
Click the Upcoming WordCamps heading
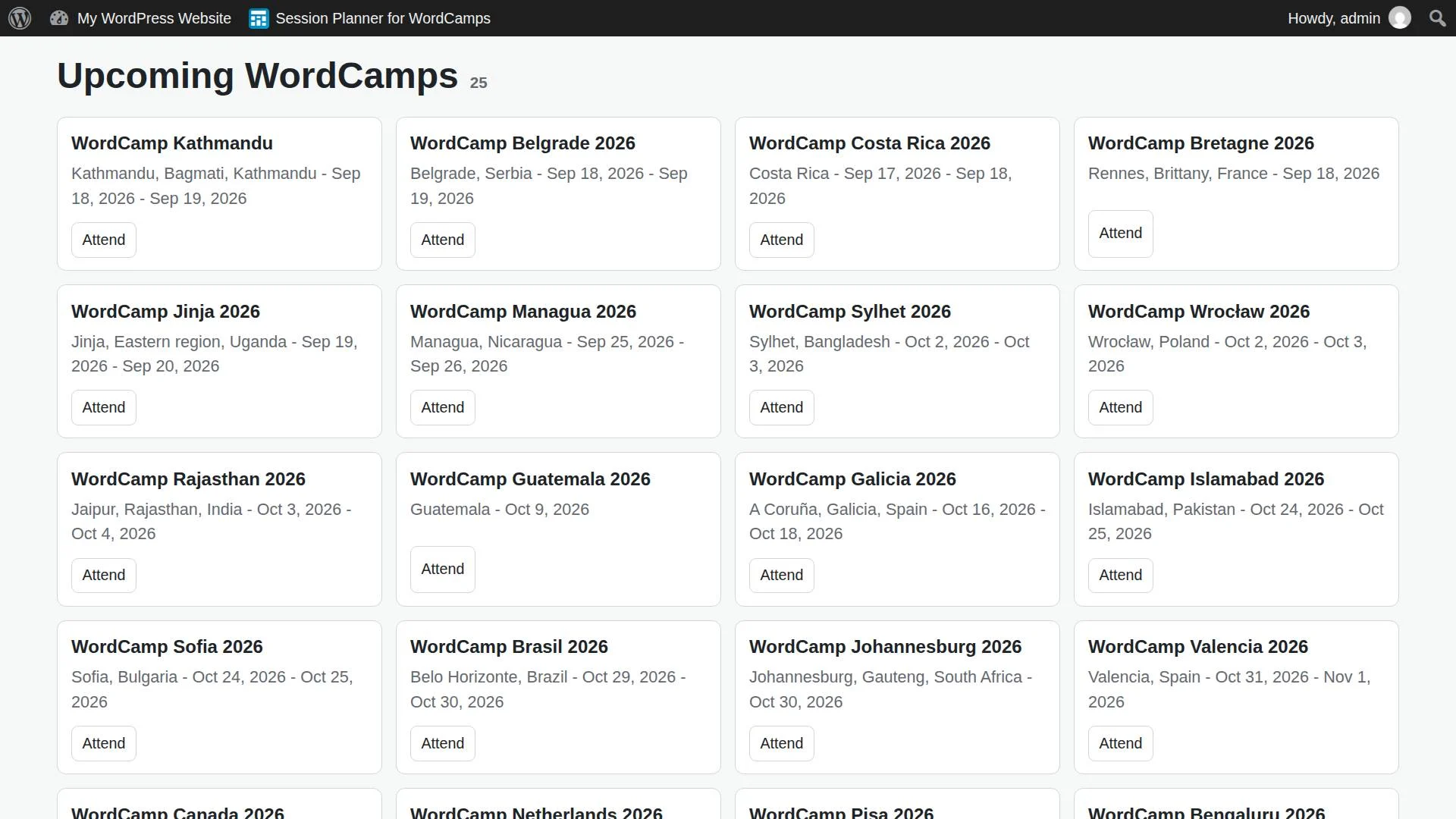(258, 76)
